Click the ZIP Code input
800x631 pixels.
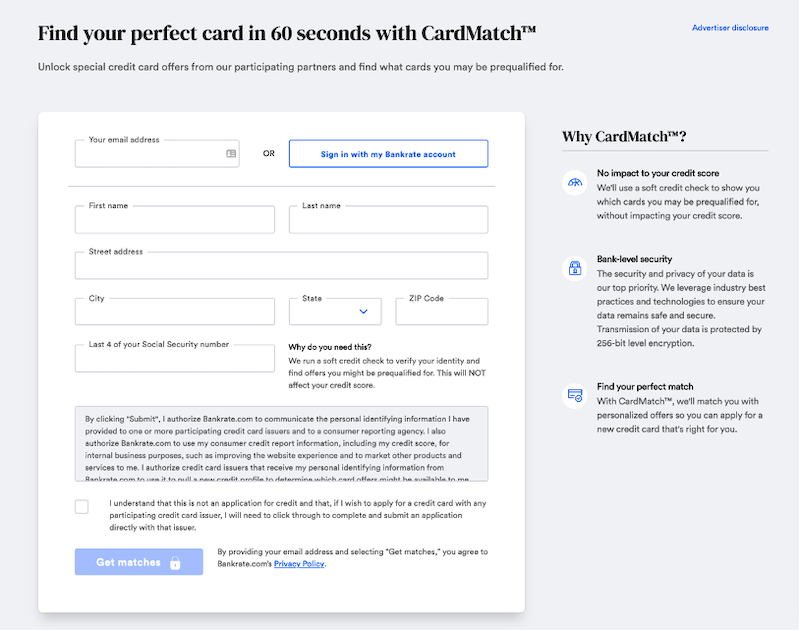(441, 312)
